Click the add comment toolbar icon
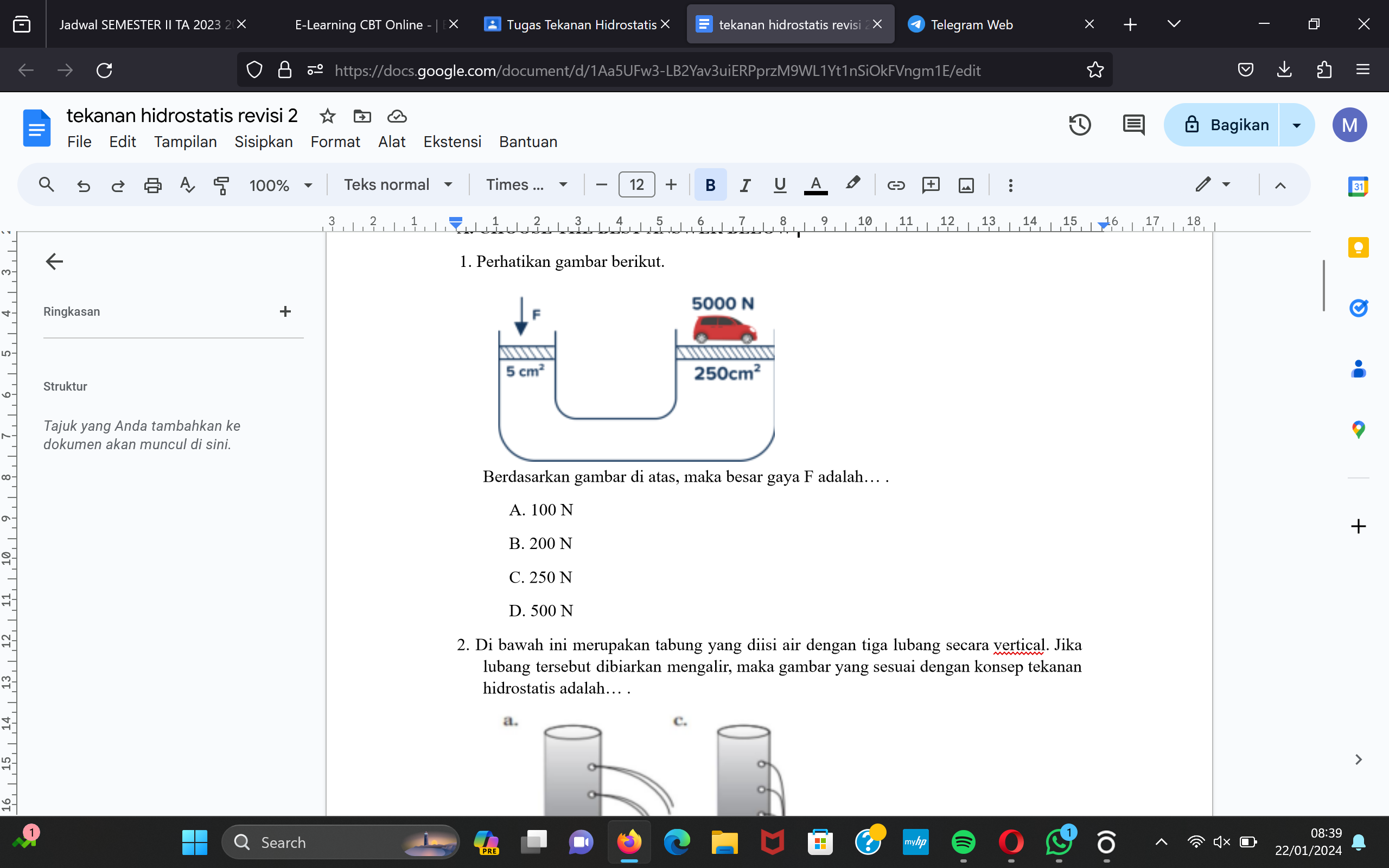Screen dimensions: 1389x868 coord(931,185)
